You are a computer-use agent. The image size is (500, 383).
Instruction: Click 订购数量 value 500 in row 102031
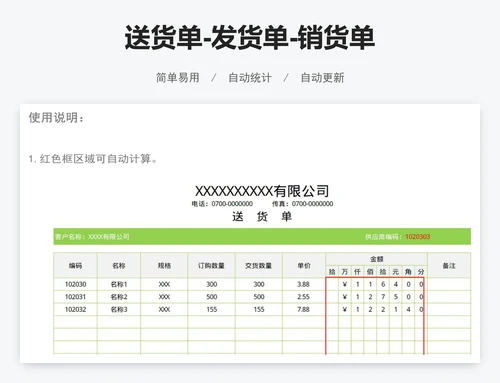[x=211, y=297]
